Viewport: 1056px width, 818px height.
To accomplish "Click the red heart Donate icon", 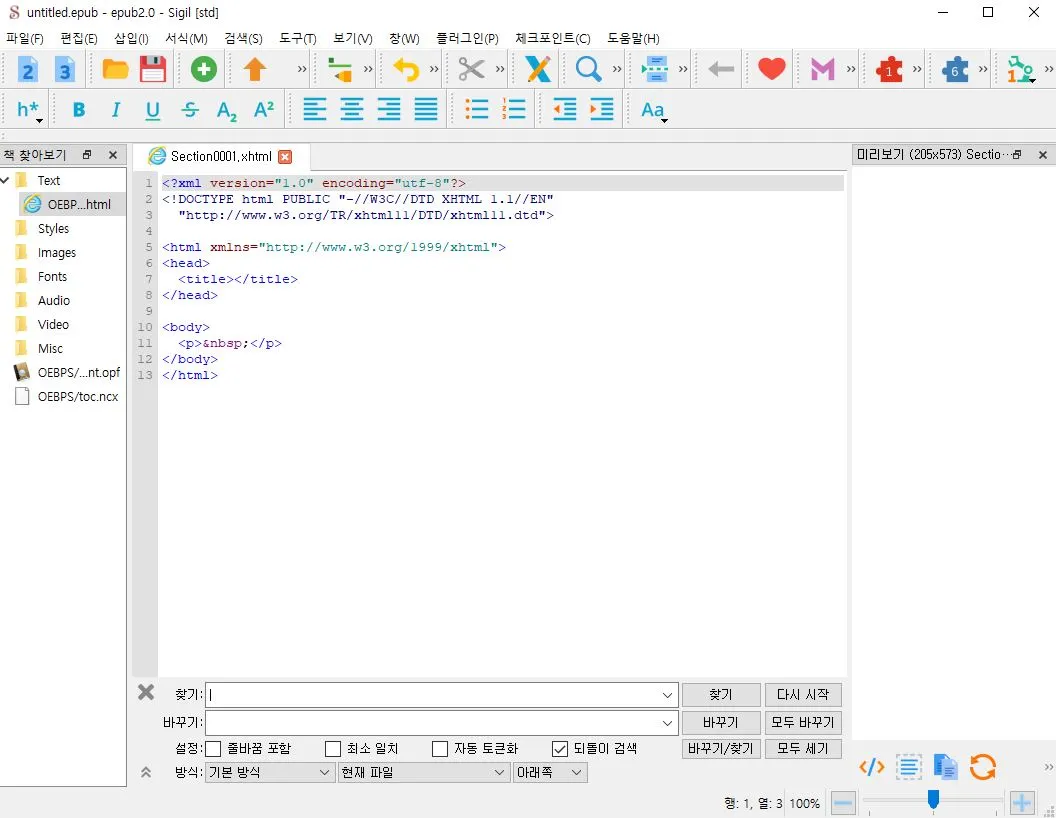I will coord(771,69).
